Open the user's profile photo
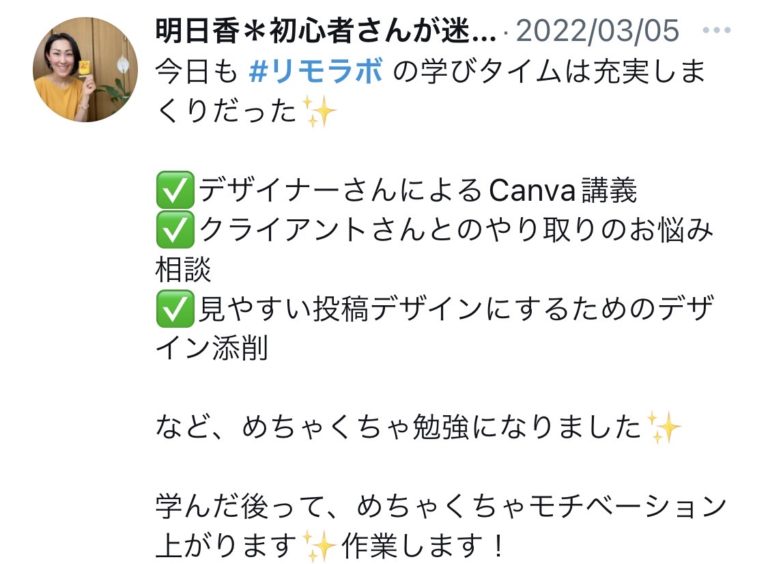 [85, 69]
